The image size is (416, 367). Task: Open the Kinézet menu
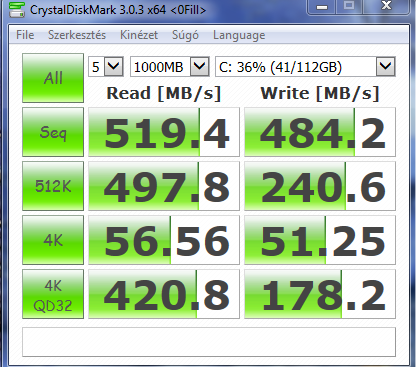click(x=139, y=35)
